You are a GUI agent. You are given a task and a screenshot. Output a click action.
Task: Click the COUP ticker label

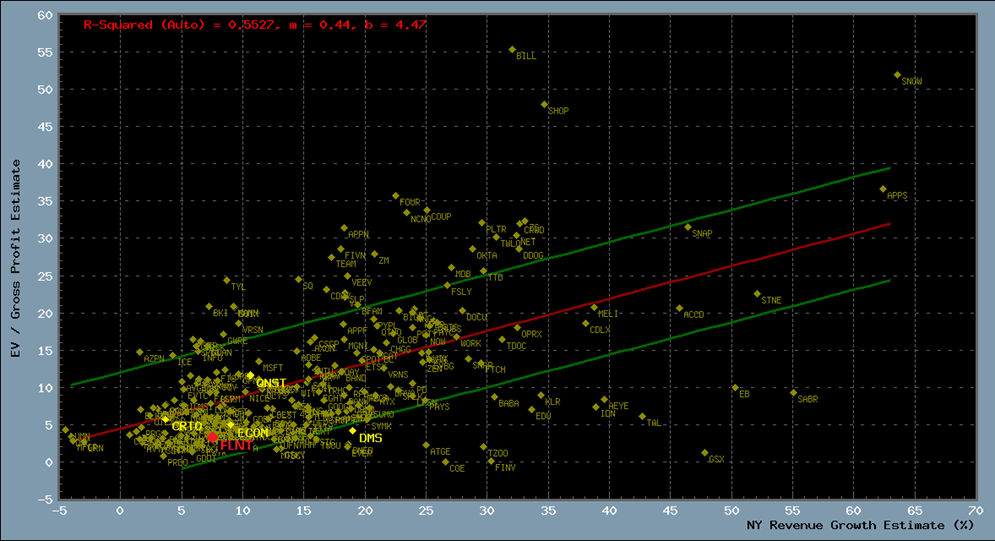[x=441, y=216]
